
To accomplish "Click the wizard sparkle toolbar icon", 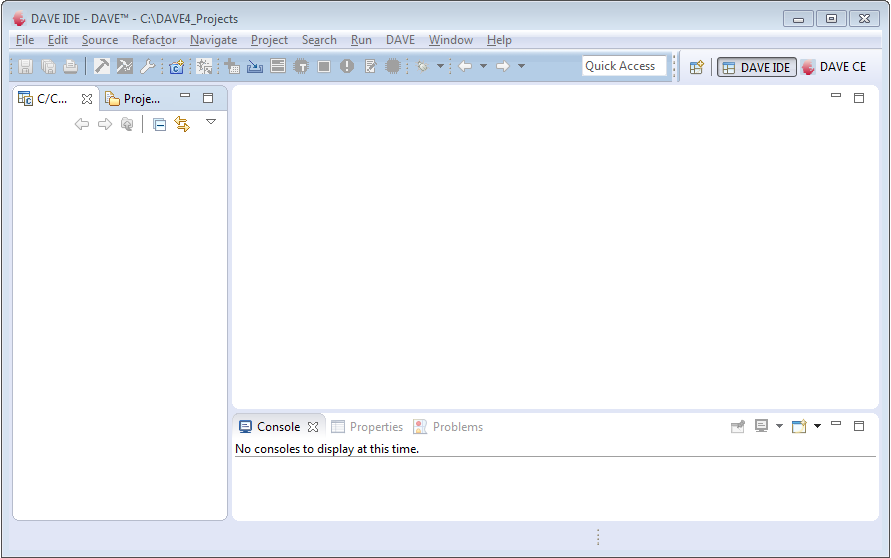I will [x=204, y=66].
